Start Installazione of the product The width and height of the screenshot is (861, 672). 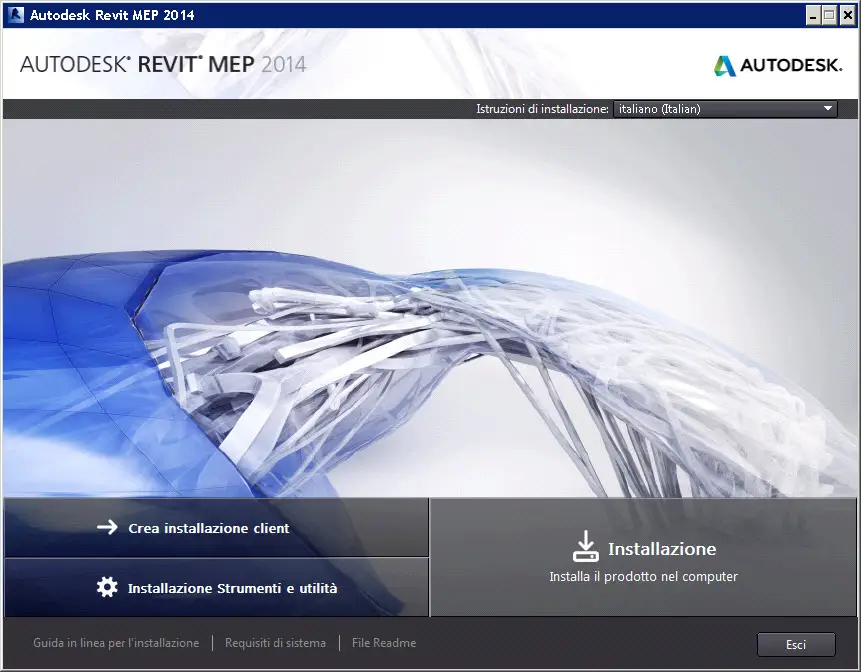(x=643, y=557)
